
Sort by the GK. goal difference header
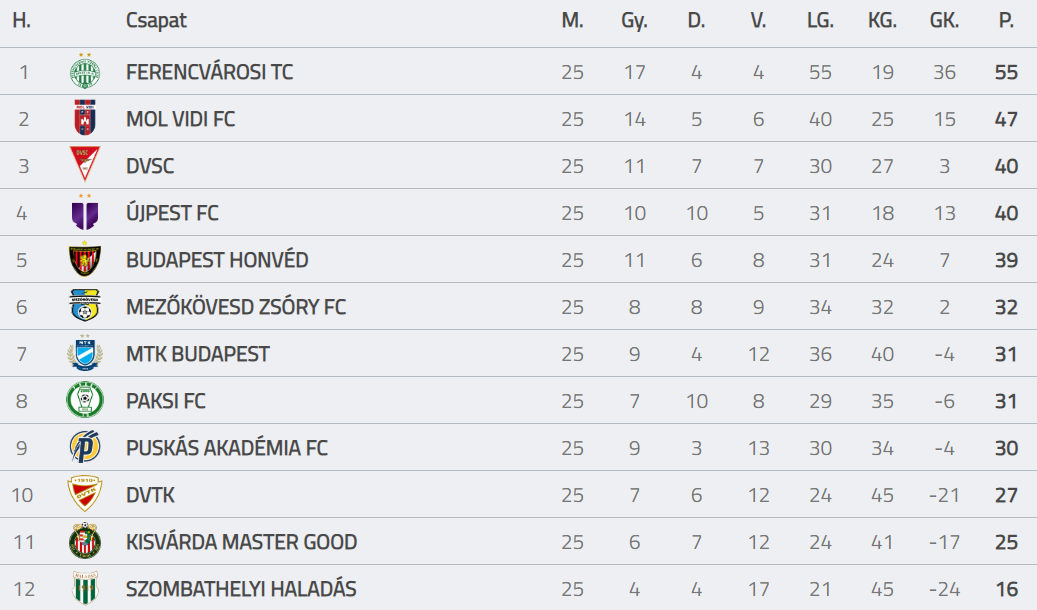(x=944, y=21)
